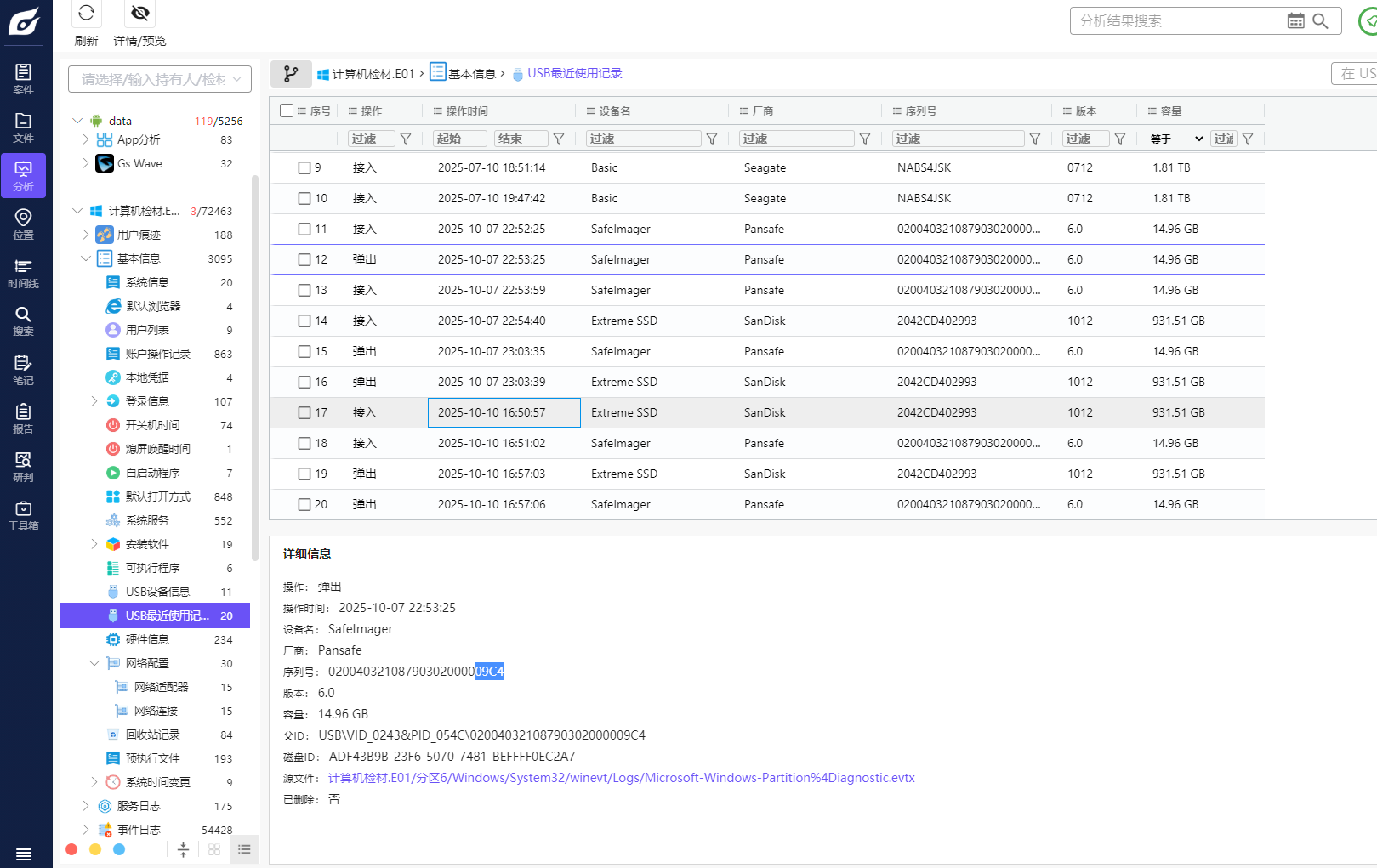Viewport: 1377px width, 868px height.
Task: Open the 文件 files sidebar section
Action: pyautogui.click(x=24, y=128)
